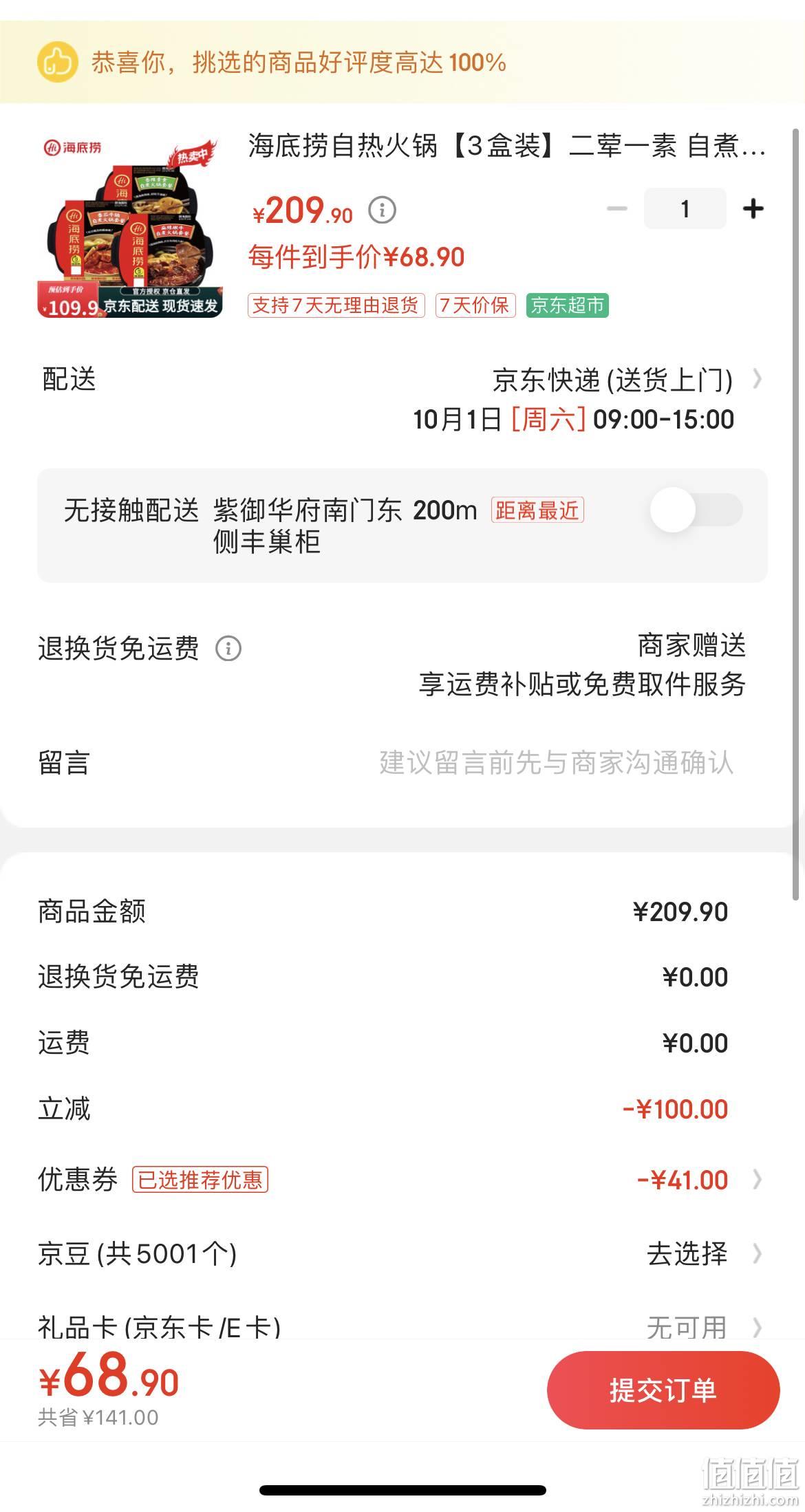The image size is (805, 1512).
Task: Submit the order with 提交订单
Action: point(663,1390)
